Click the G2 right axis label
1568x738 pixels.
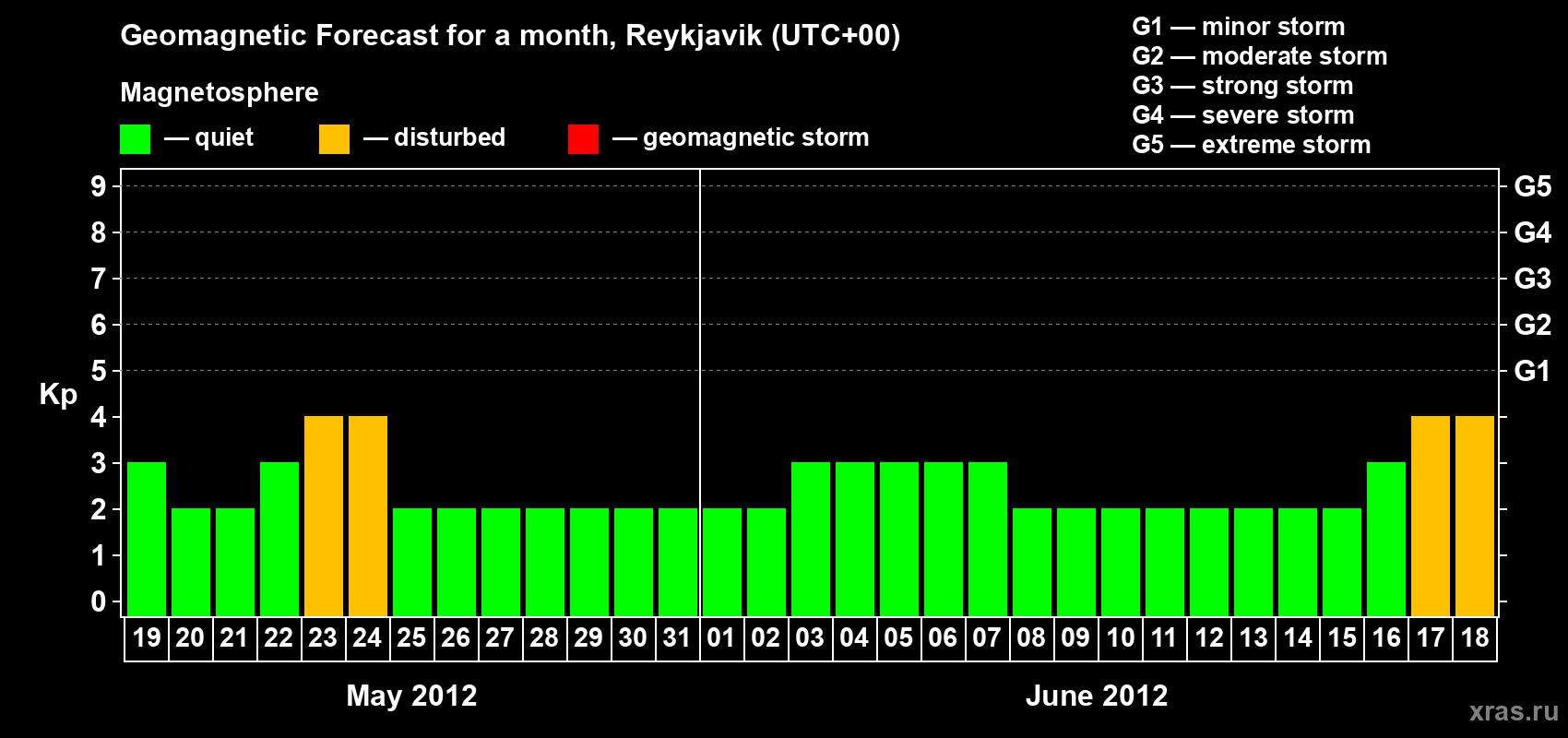pyautogui.click(x=1532, y=325)
